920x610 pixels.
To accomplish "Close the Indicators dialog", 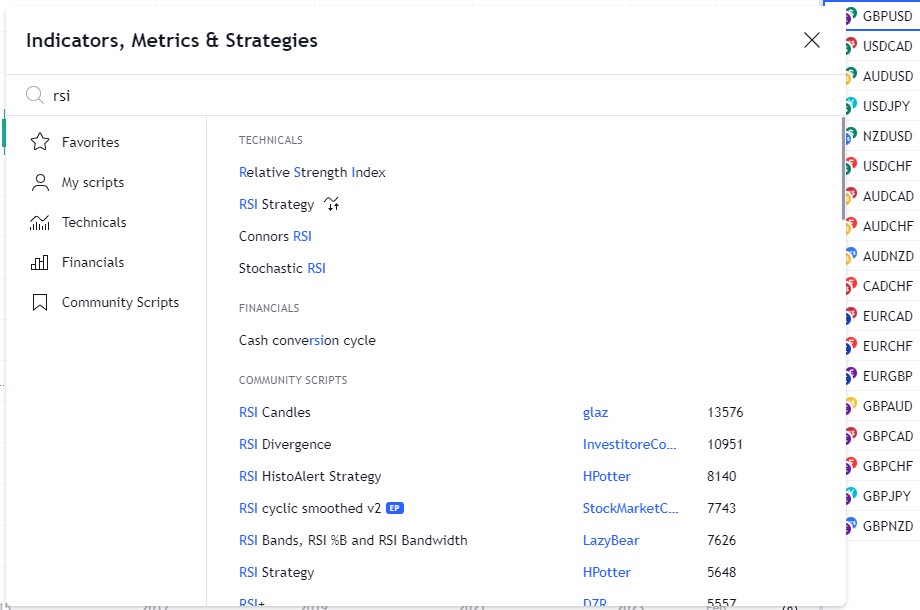I will pyautogui.click(x=812, y=40).
